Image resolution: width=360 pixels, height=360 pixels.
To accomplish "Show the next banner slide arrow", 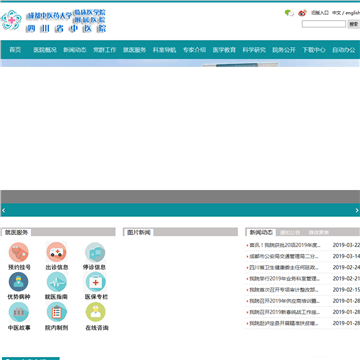I will (x=357, y=210).
